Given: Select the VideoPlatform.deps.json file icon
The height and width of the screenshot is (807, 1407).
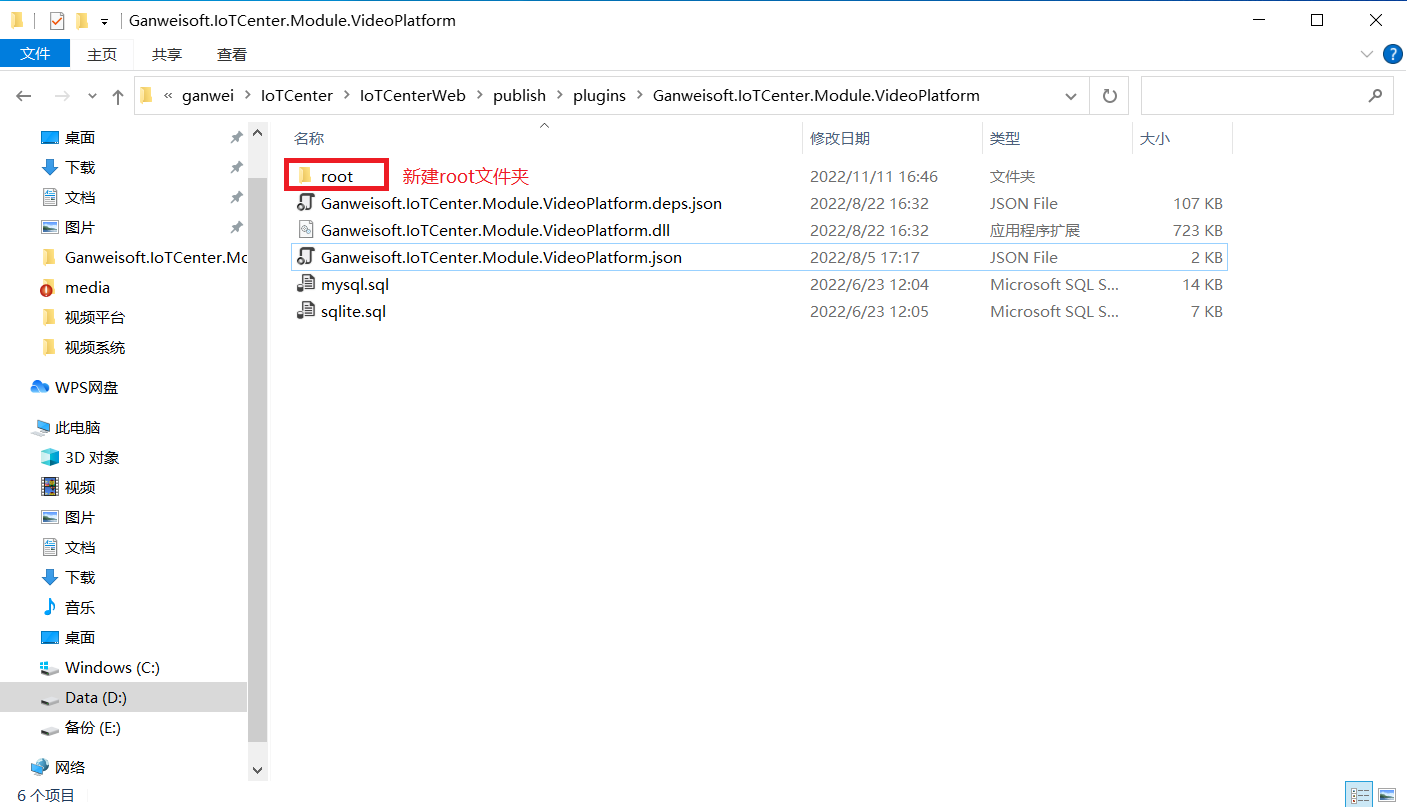Looking at the screenshot, I should (x=306, y=203).
